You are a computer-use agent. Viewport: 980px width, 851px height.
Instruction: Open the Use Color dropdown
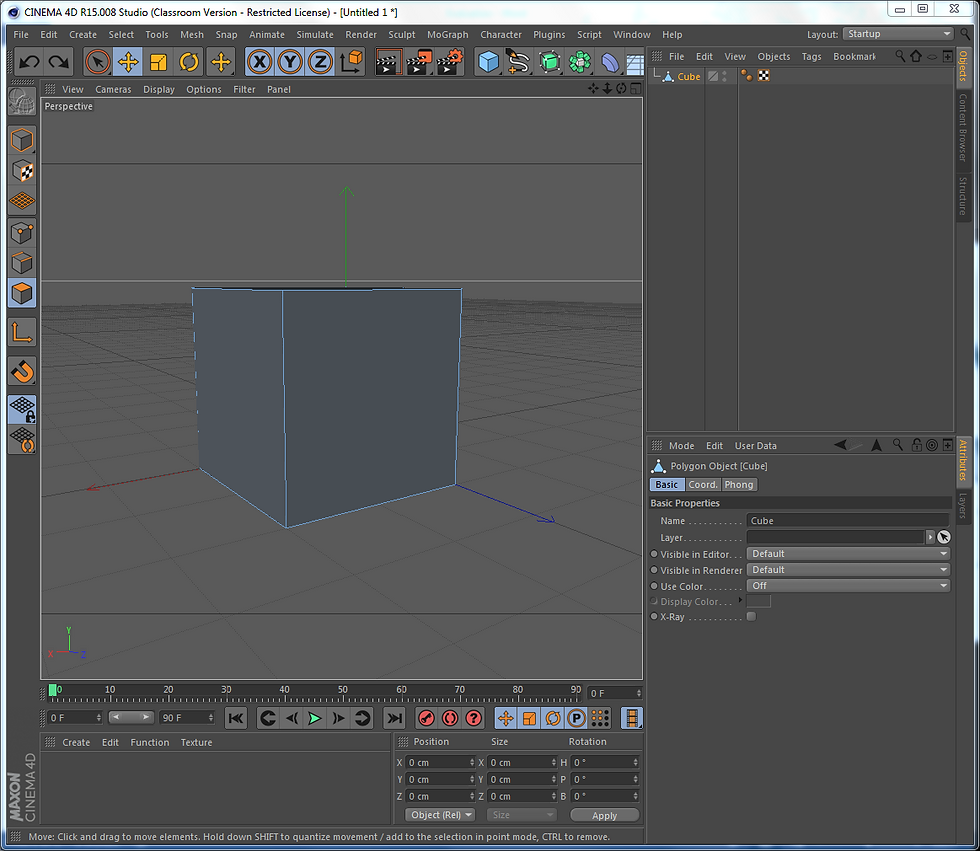(848, 585)
